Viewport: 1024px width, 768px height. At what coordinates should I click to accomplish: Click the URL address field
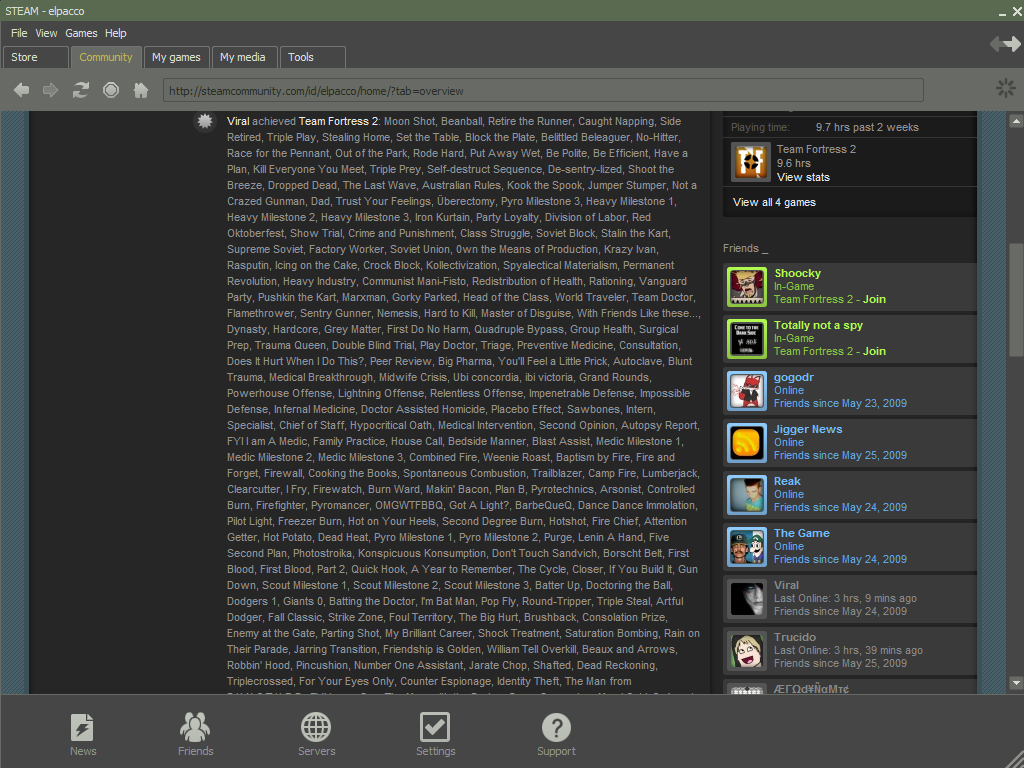click(543, 90)
